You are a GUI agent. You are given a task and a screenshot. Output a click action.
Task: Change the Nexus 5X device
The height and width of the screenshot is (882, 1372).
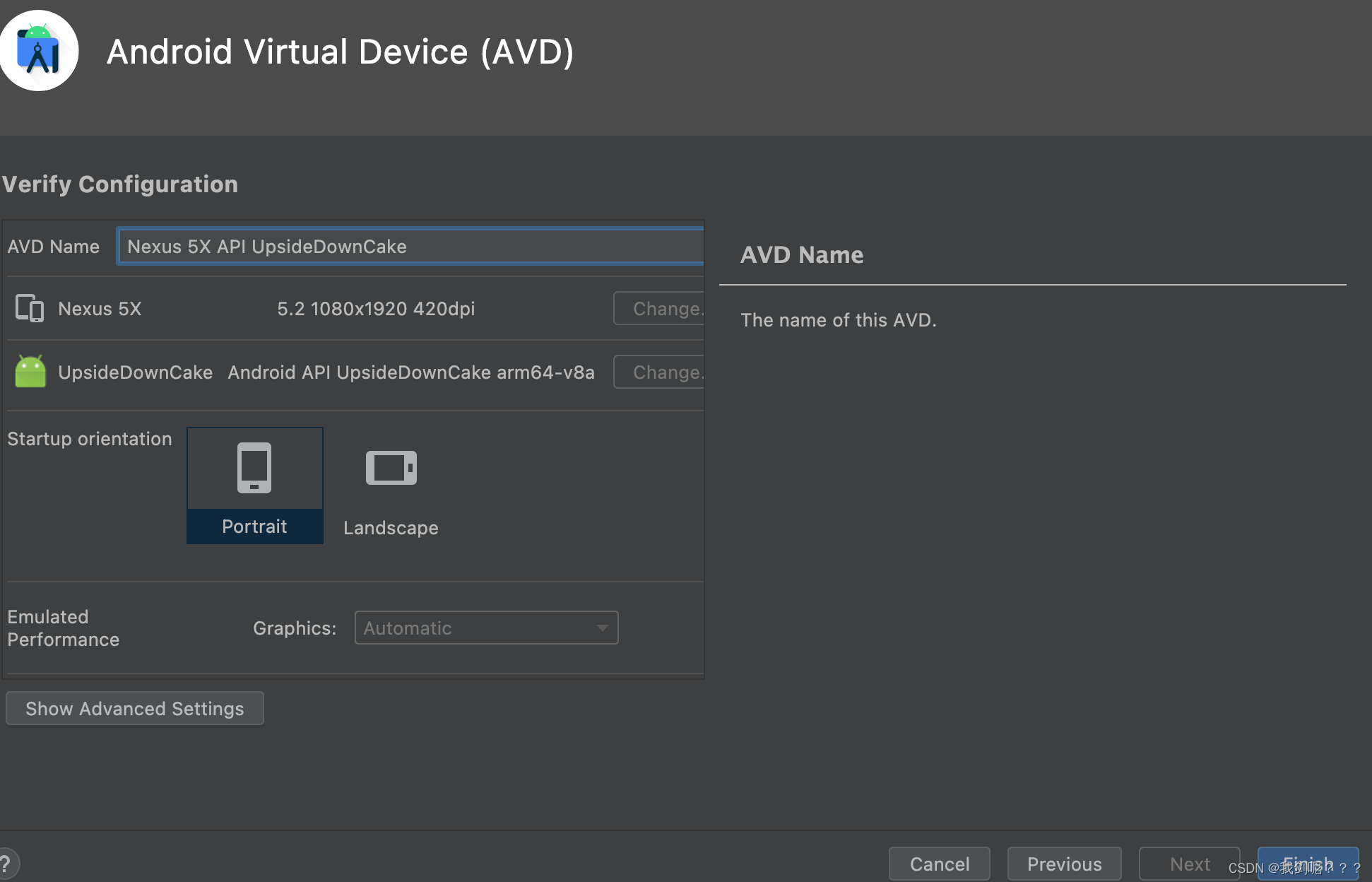[x=660, y=309]
